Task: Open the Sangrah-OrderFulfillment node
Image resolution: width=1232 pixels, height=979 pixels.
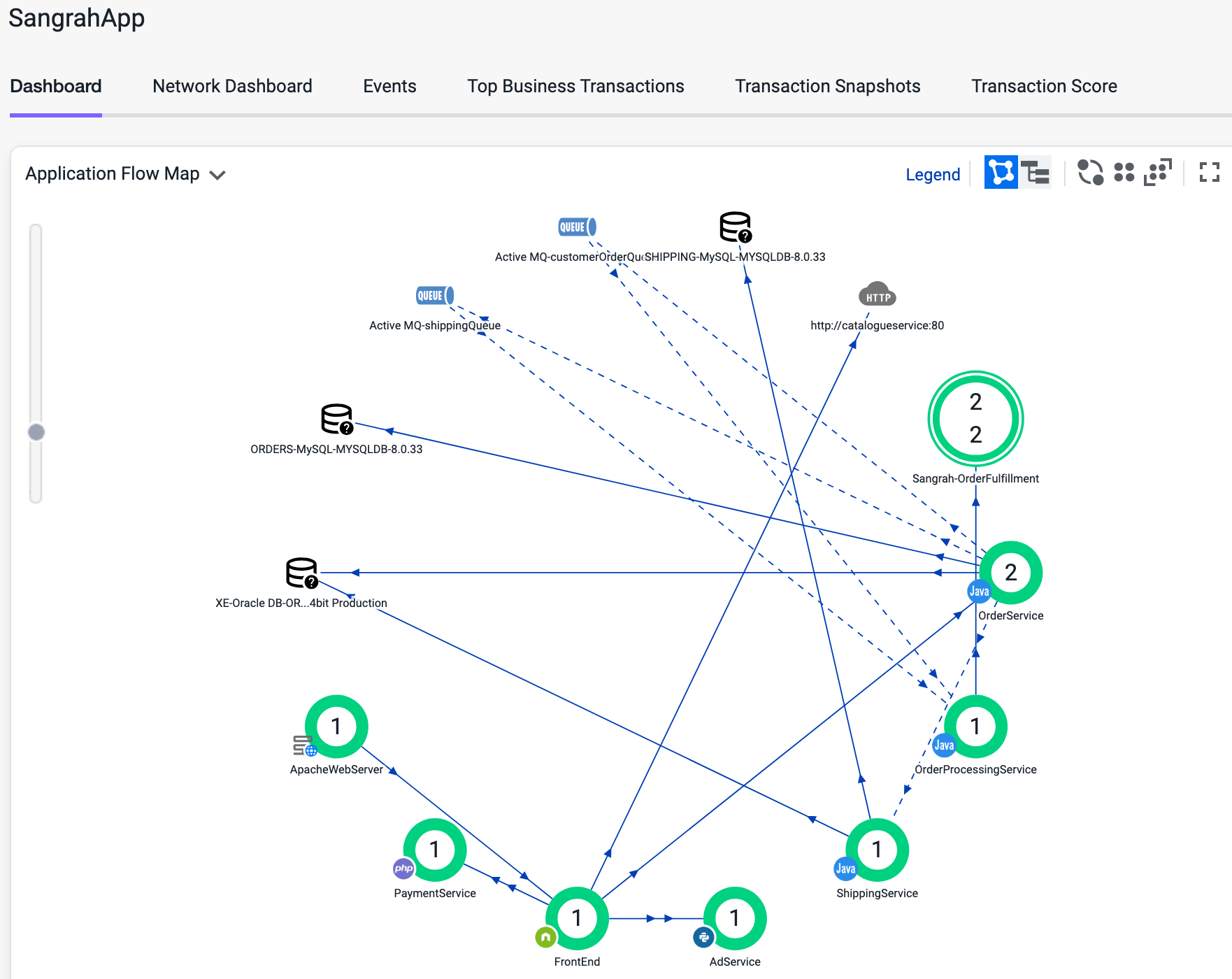Action: click(975, 418)
